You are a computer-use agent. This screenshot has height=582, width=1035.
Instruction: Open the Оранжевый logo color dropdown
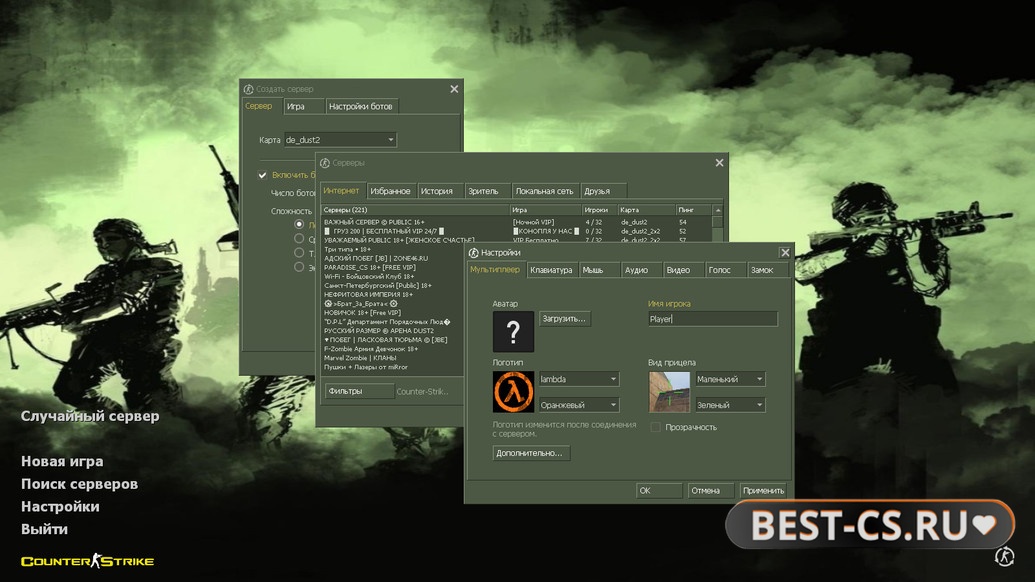click(x=579, y=404)
